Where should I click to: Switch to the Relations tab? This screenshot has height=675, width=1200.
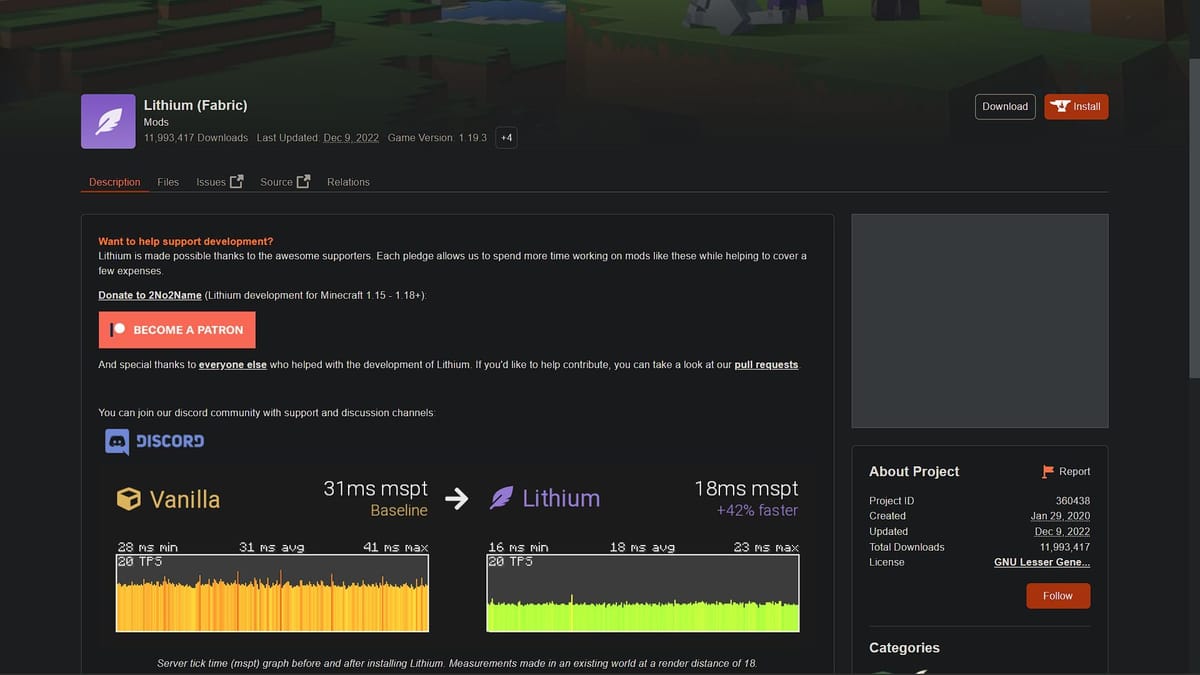(348, 182)
